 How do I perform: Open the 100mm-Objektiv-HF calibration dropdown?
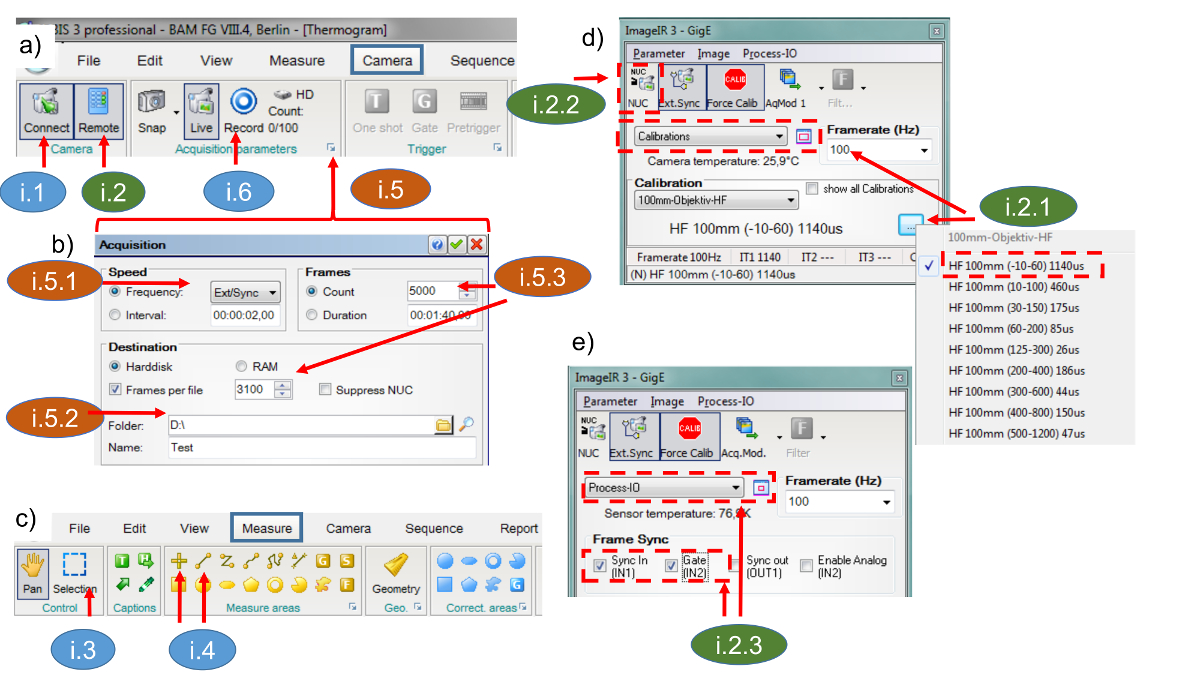coord(716,200)
